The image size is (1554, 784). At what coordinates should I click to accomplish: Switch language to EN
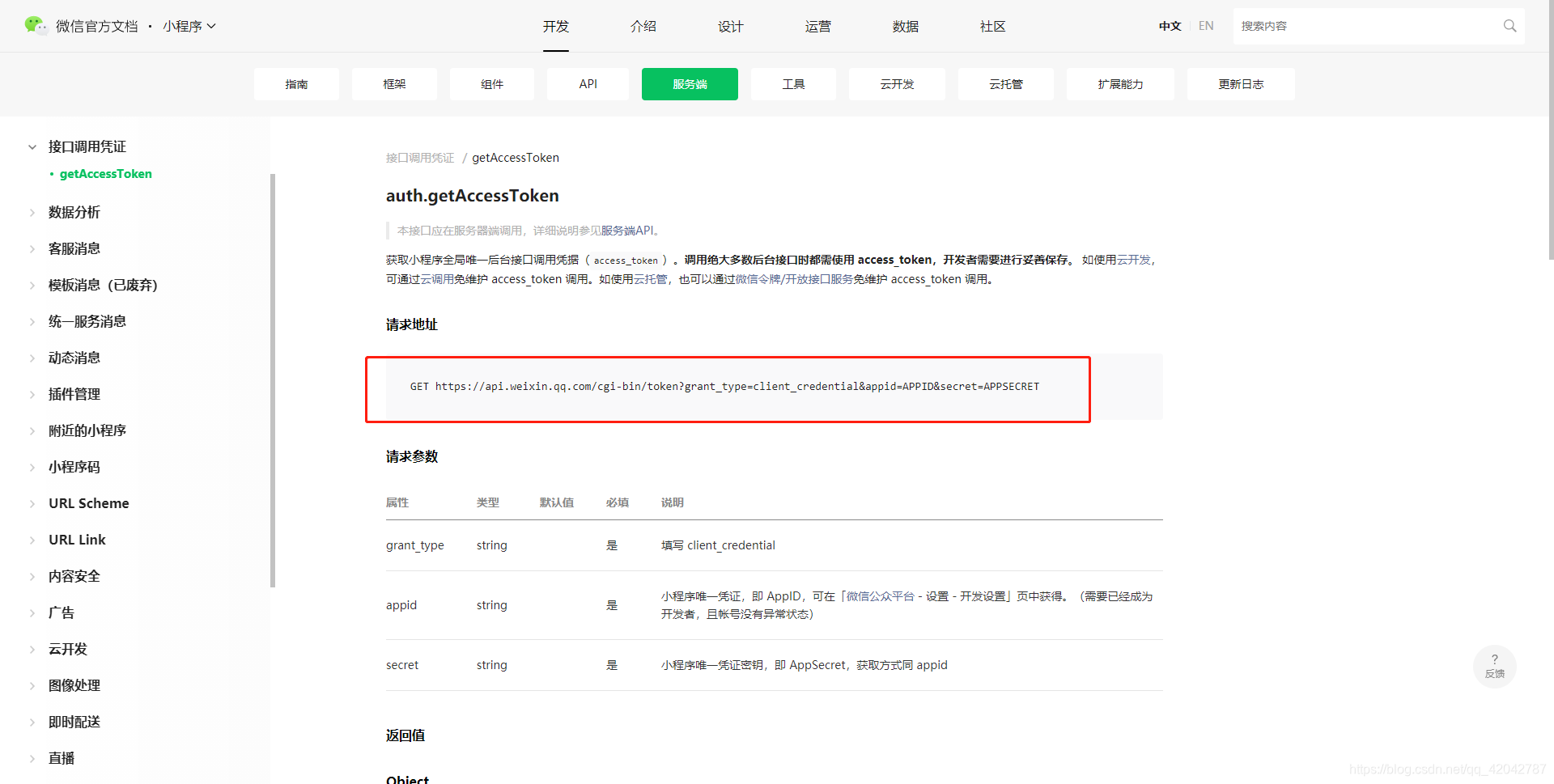[1206, 27]
